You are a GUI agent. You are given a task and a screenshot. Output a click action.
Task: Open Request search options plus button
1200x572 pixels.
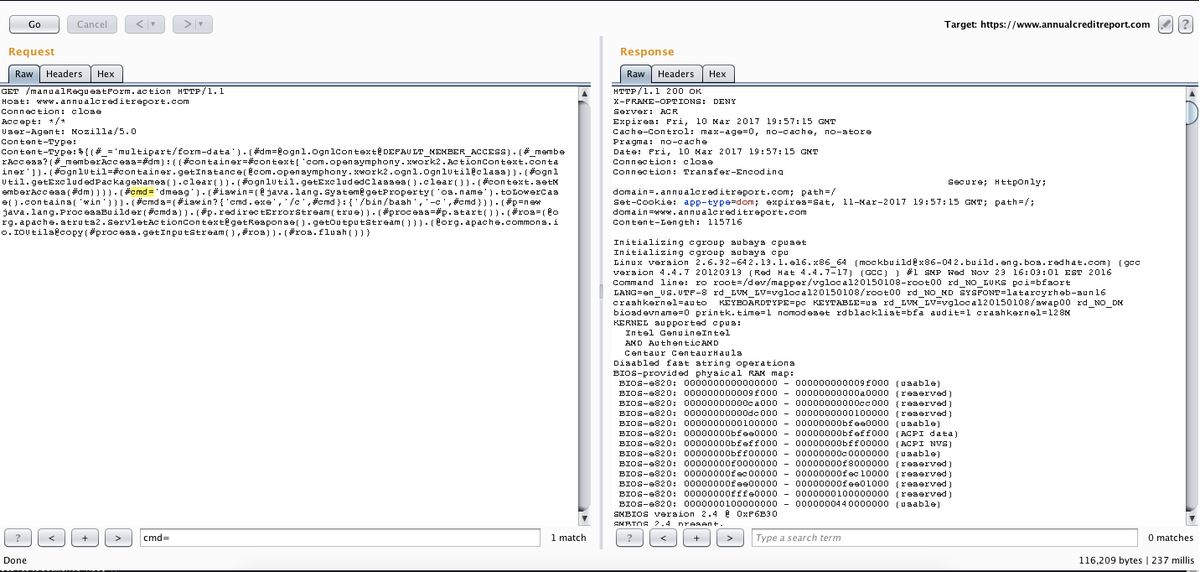pos(86,538)
